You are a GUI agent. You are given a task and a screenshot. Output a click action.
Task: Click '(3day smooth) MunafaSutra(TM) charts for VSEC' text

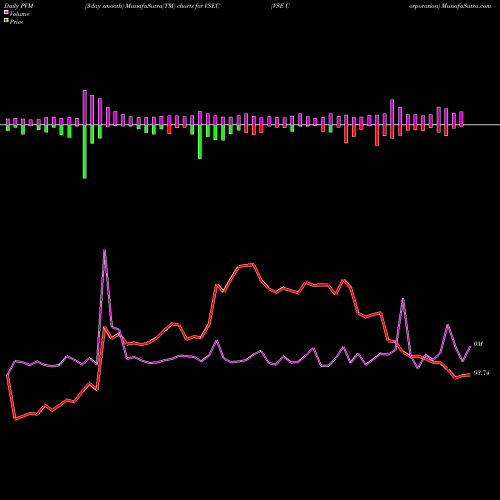(x=152, y=6)
